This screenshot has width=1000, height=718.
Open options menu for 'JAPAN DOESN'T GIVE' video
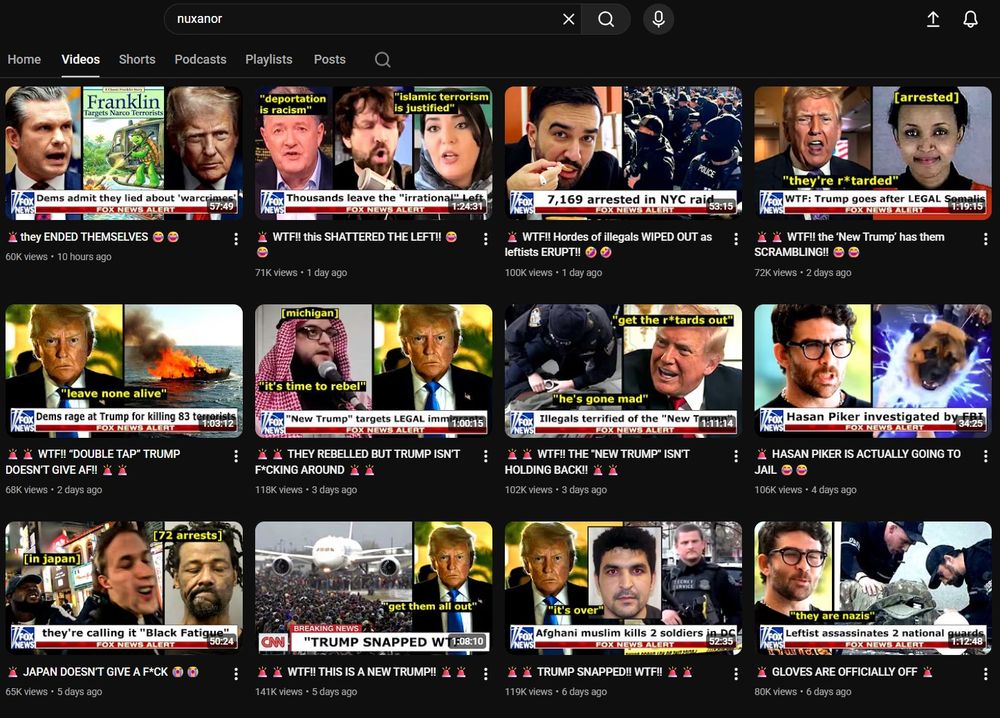(x=236, y=674)
